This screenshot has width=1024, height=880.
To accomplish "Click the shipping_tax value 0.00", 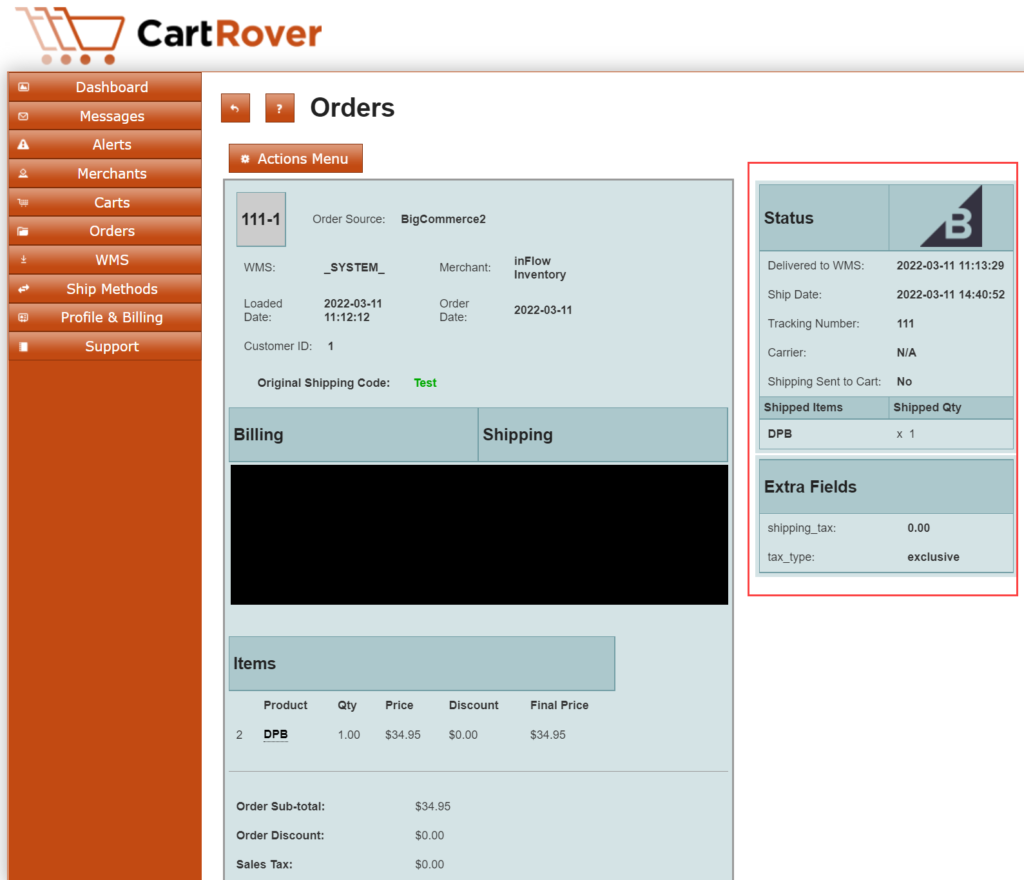I will click(x=918, y=528).
